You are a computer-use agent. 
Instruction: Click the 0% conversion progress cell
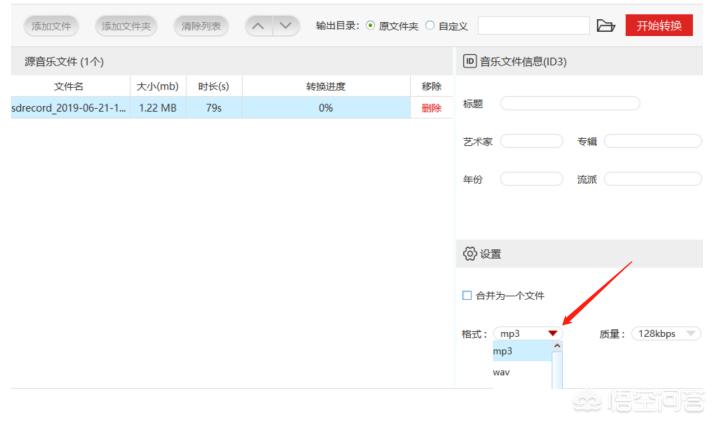[326, 108]
